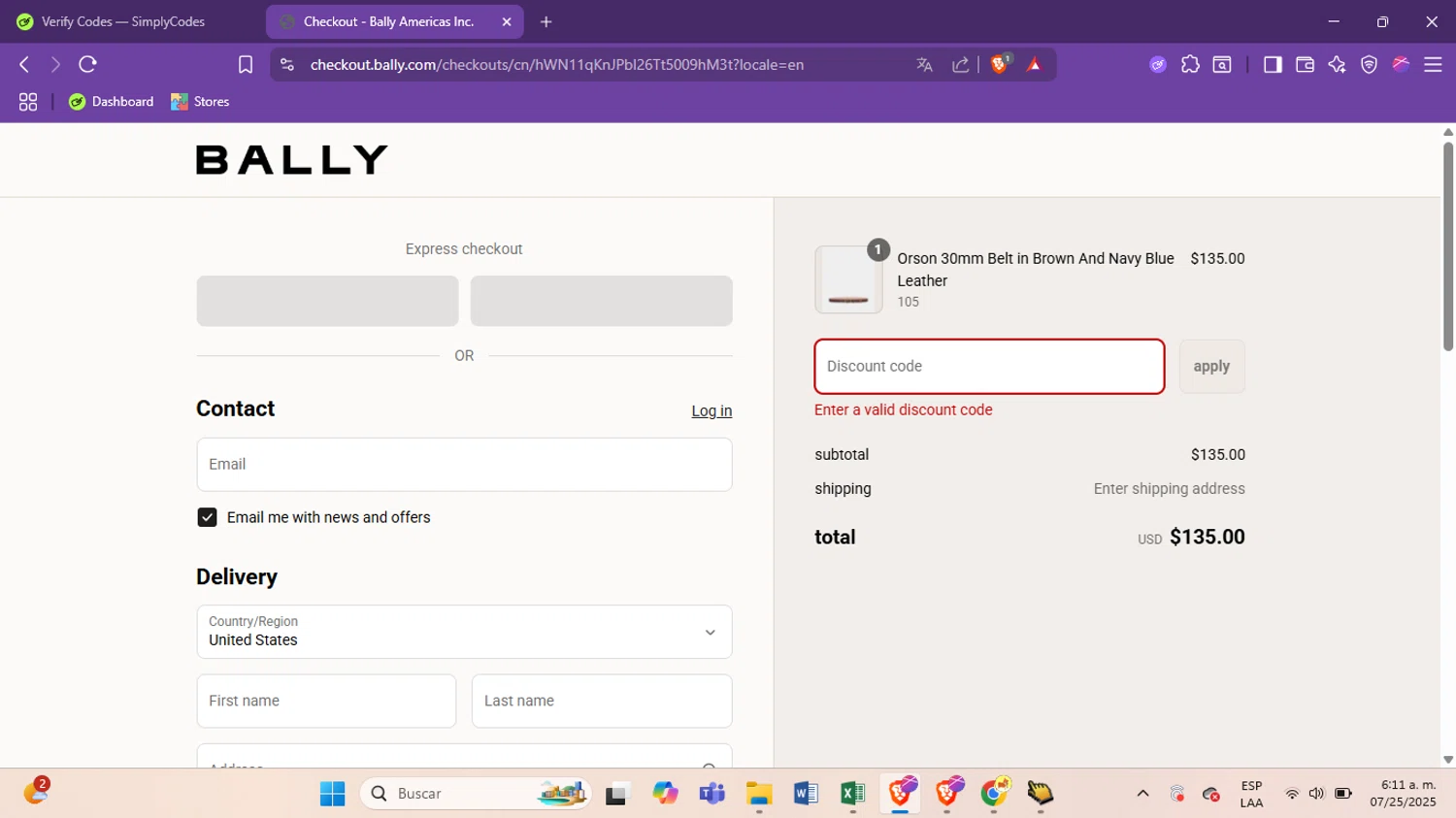The image size is (1456, 818).
Task: Click the Orson belt product thumbnail
Action: coord(848,279)
